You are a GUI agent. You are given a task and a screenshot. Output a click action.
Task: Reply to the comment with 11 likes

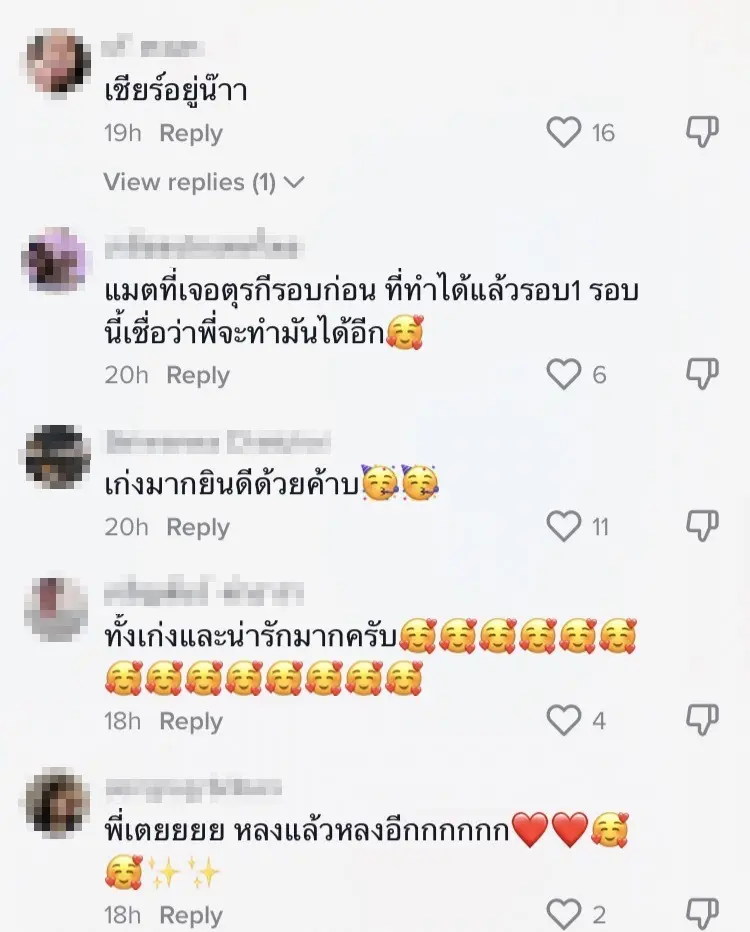click(x=197, y=528)
